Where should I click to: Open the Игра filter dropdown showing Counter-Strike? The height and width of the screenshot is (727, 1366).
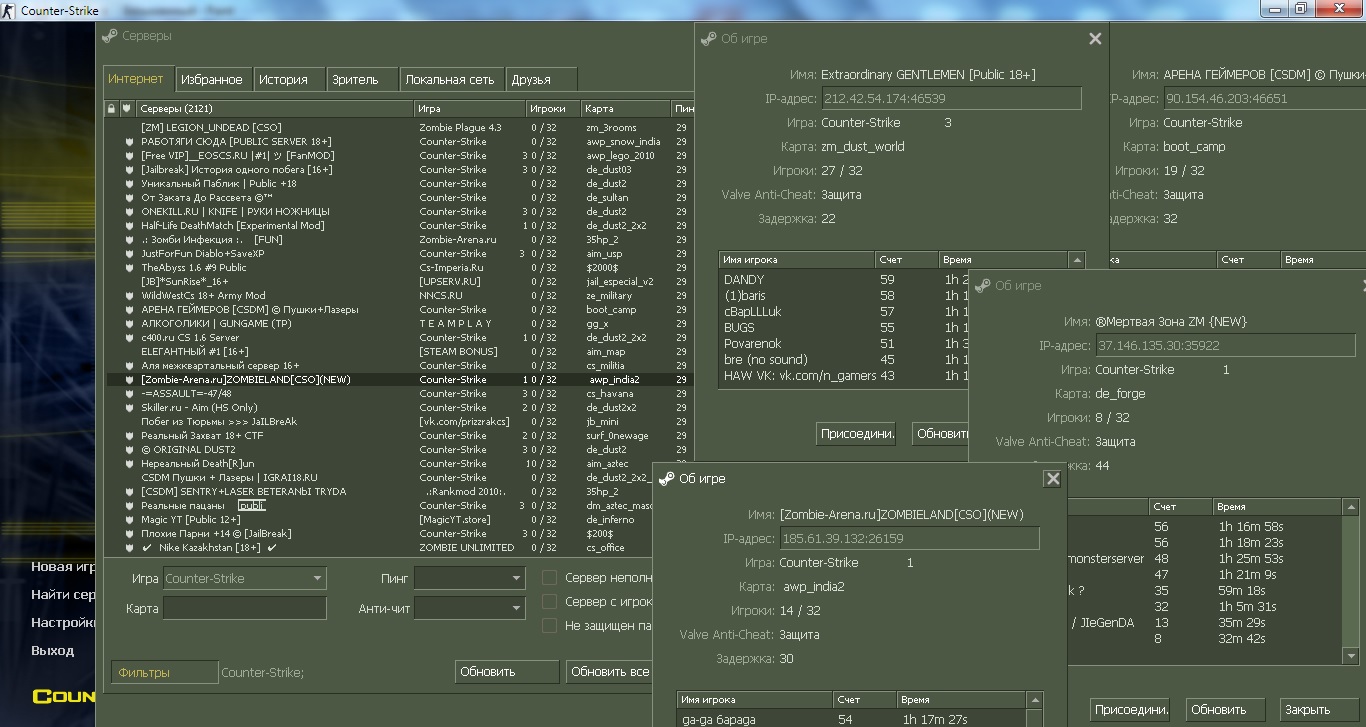(244, 578)
